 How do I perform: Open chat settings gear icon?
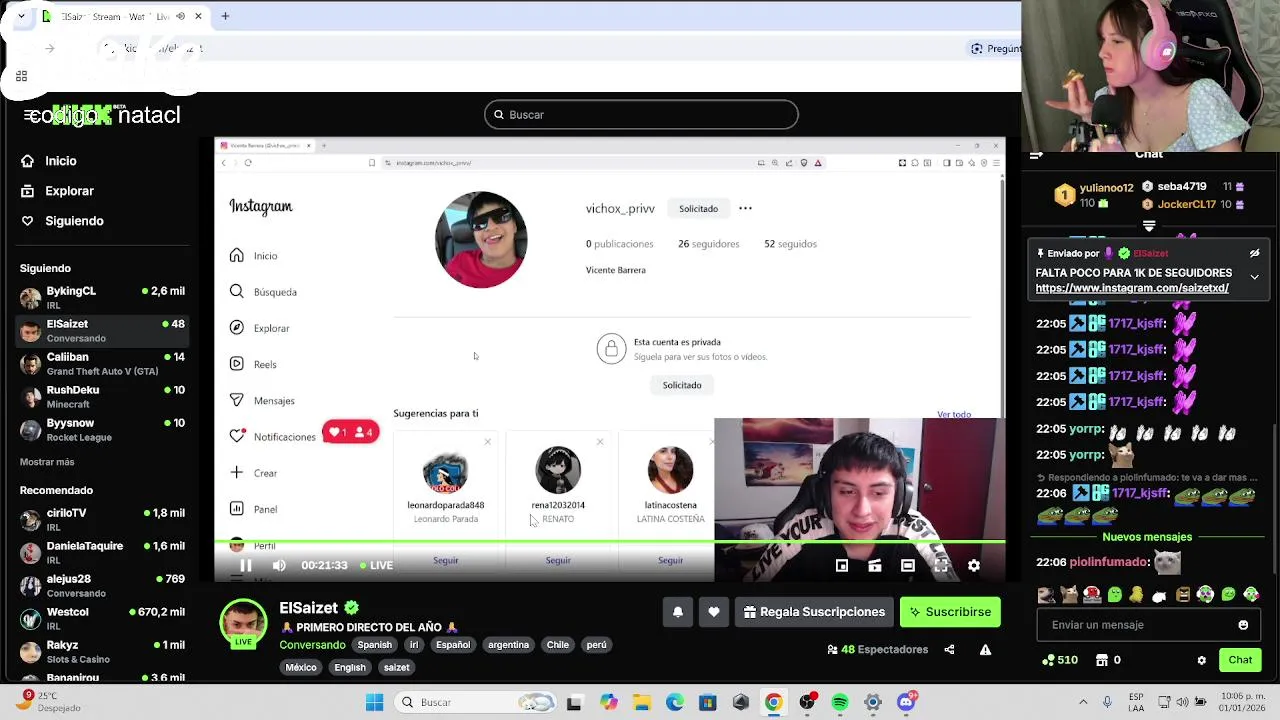click(1201, 660)
